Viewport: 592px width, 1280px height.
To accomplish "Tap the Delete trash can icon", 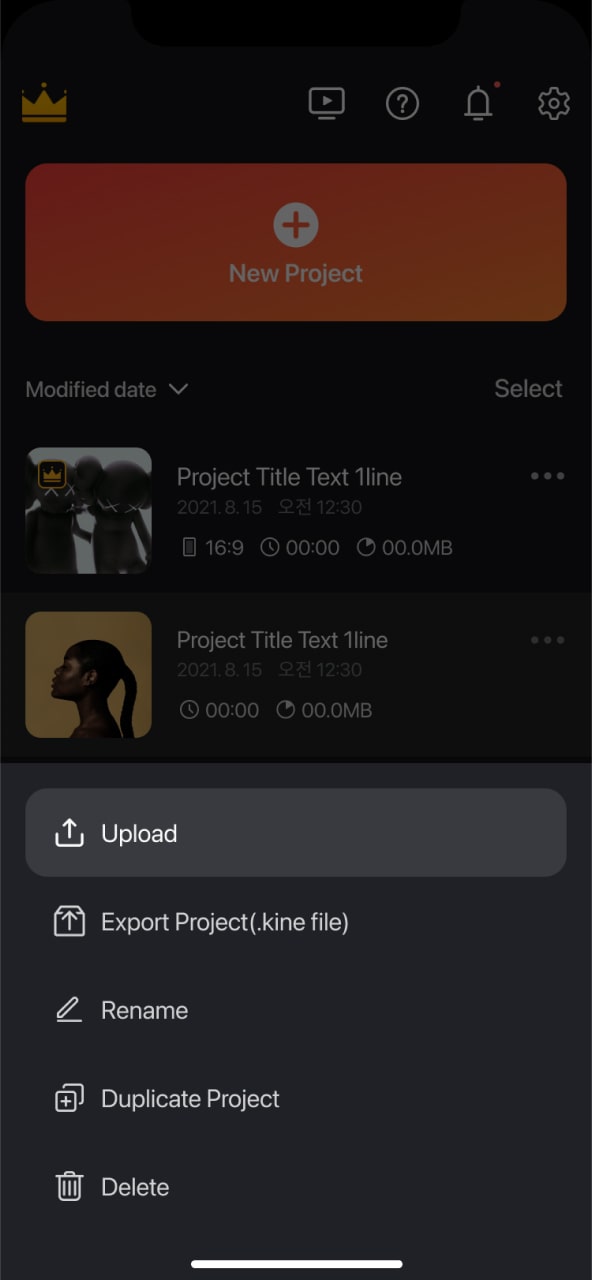I will pos(68,1186).
